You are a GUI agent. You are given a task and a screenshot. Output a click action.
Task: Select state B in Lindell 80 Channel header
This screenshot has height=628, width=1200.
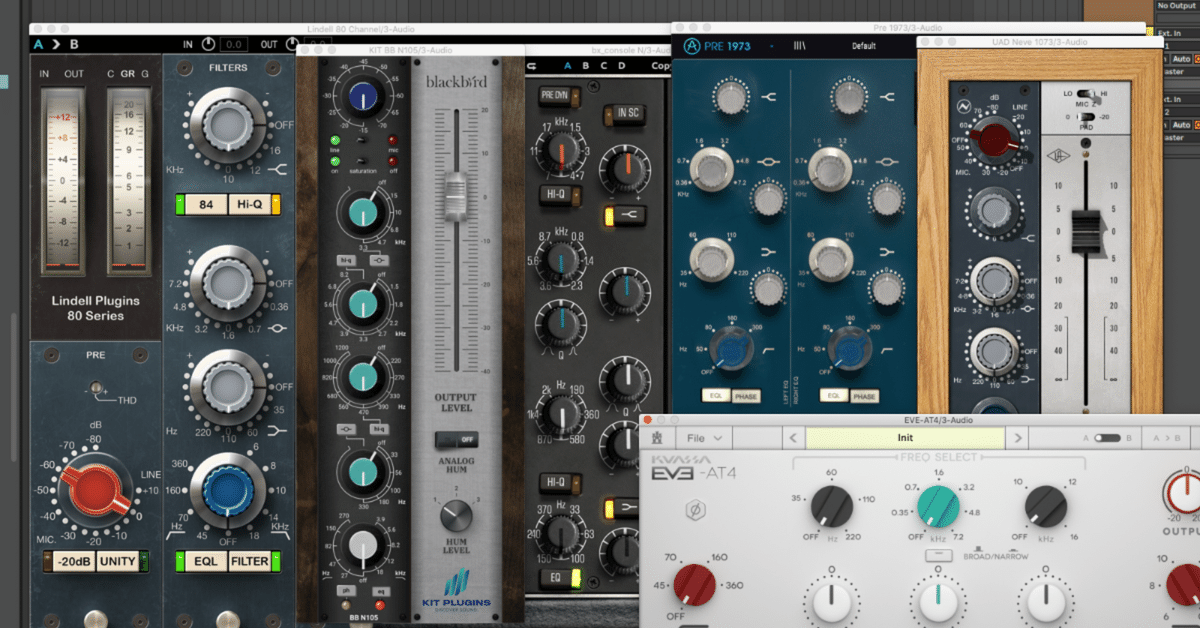point(74,44)
